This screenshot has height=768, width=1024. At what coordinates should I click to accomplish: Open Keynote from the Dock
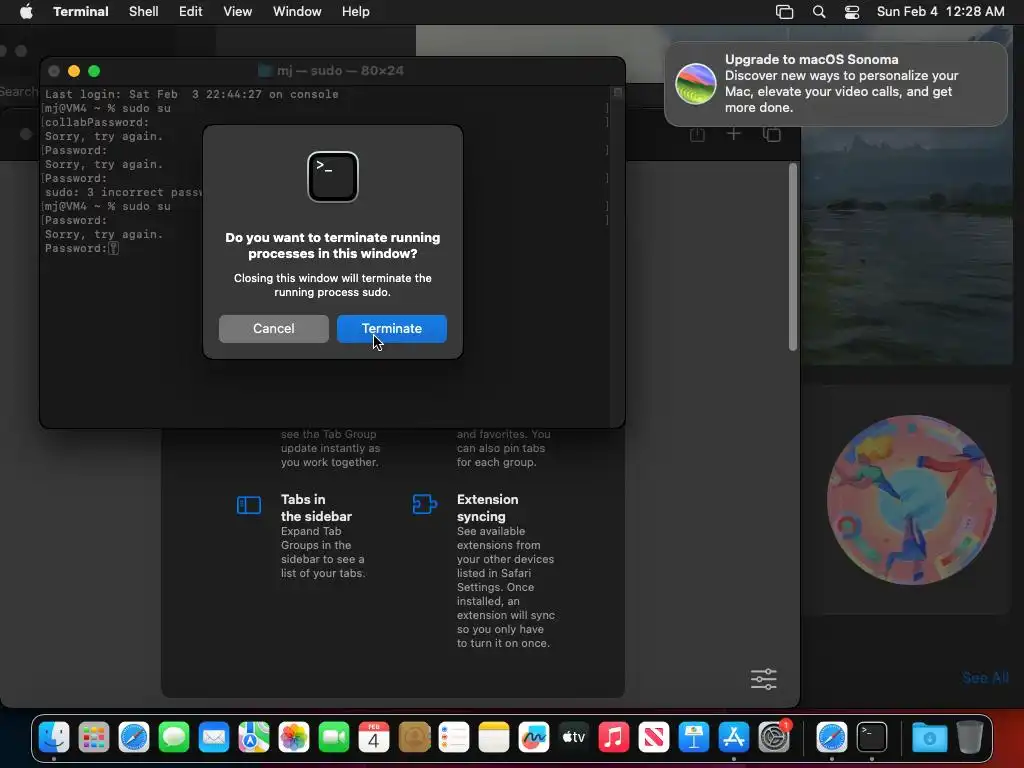(694, 738)
